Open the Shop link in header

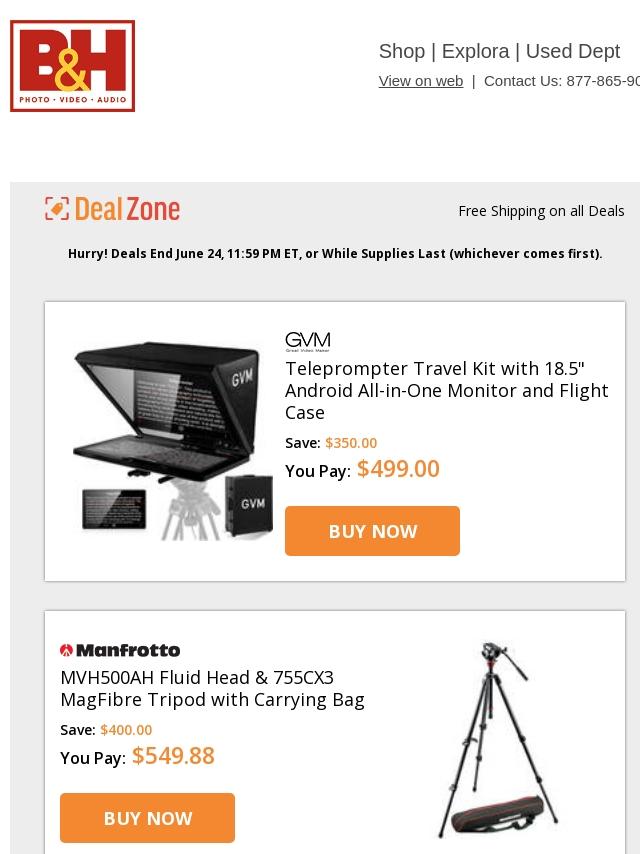(402, 51)
